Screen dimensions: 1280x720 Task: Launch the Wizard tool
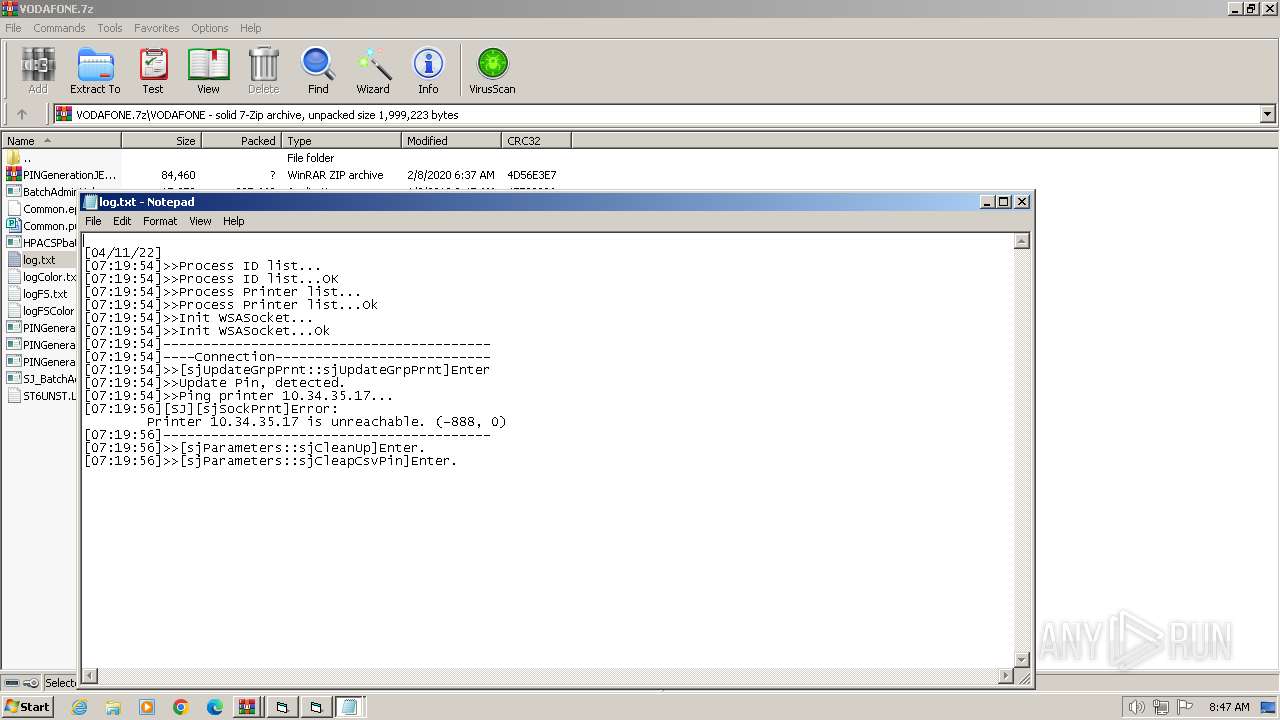coord(373,70)
